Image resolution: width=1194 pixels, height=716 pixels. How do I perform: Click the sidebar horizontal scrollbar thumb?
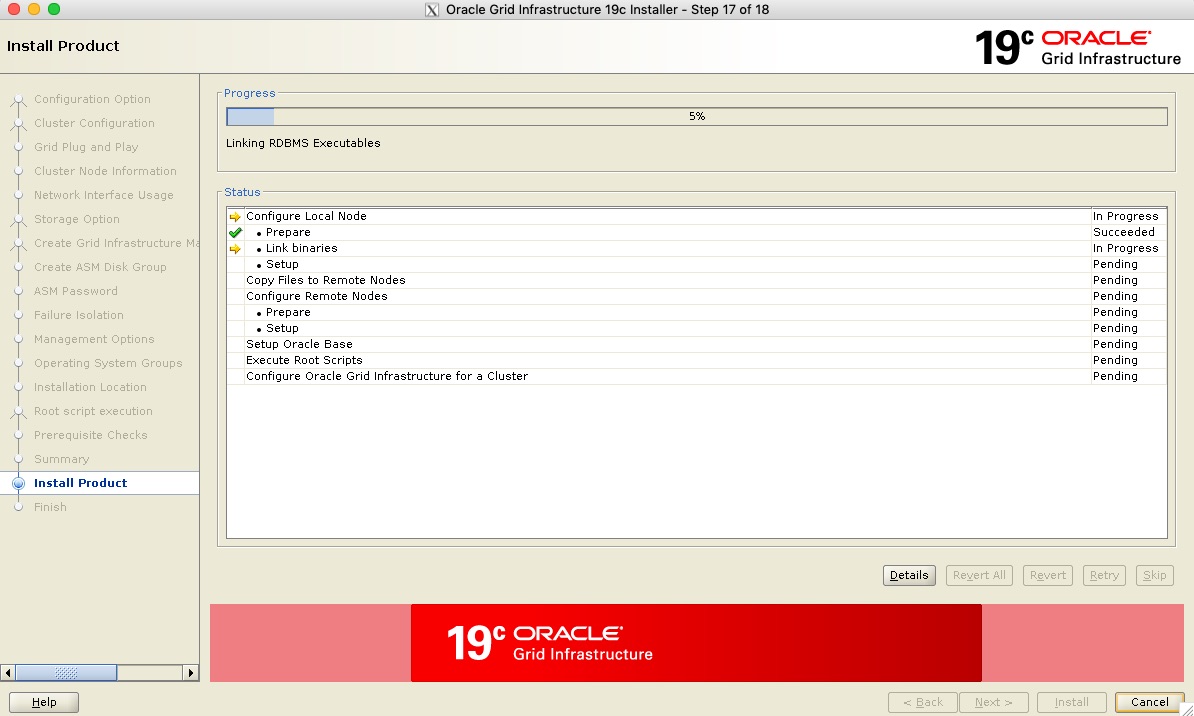tap(66, 673)
